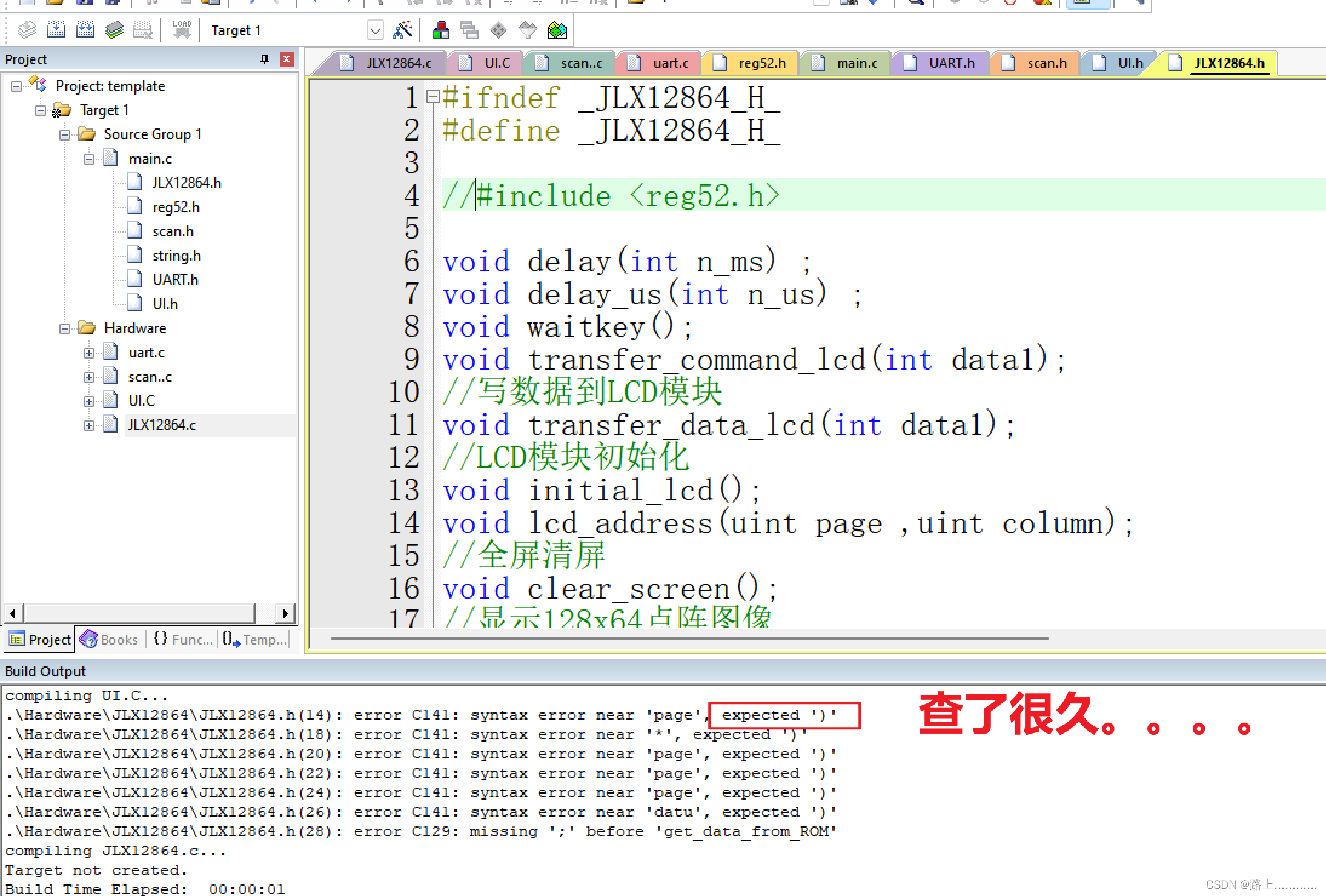Click the Download to flash LOAD icon
Image resolution: width=1326 pixels, height=896 pixels.
point(181,30)
